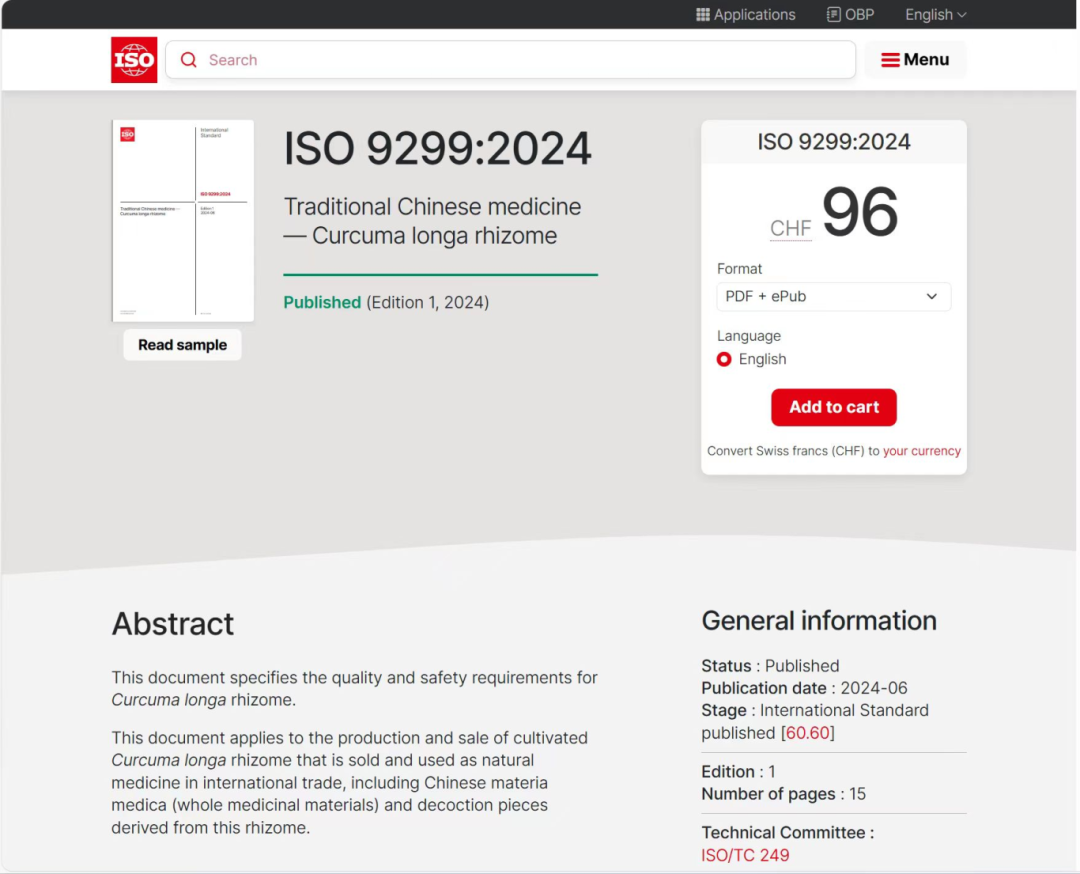Click ISO 9299:2024 title in price card
Screen dimensions: 1080x874
click(x=833, y=142)
